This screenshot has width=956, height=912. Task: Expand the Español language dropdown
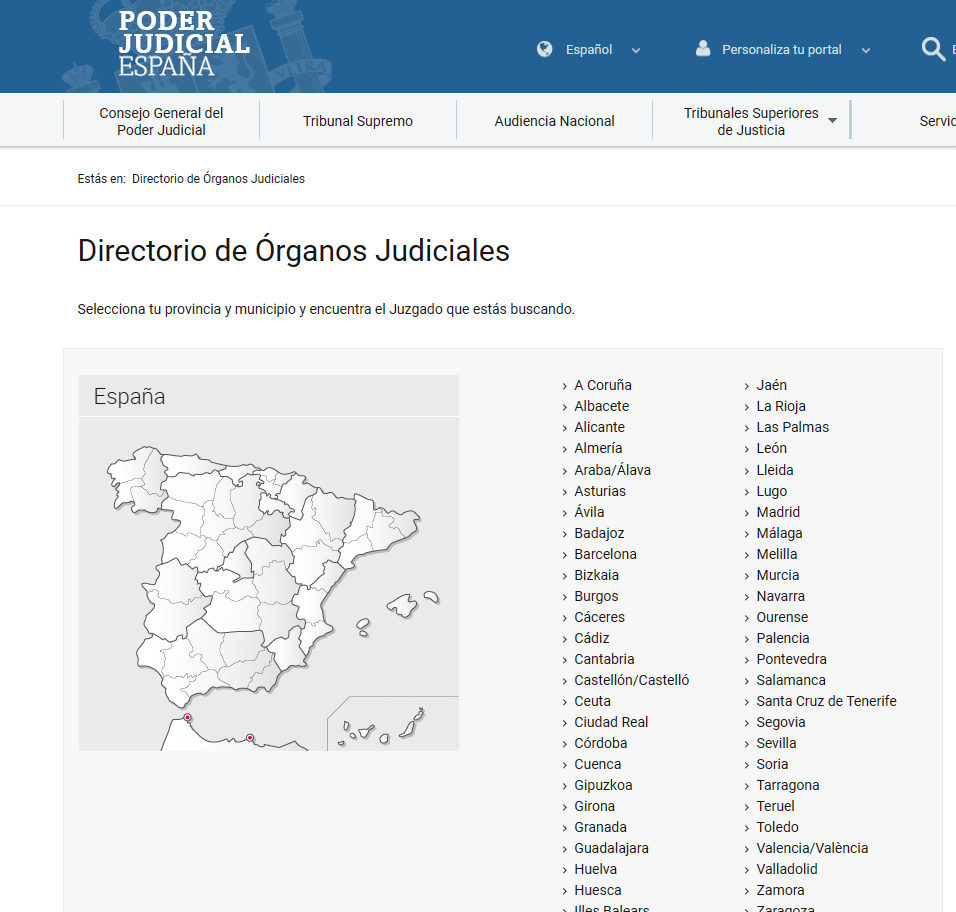(636, 51)
